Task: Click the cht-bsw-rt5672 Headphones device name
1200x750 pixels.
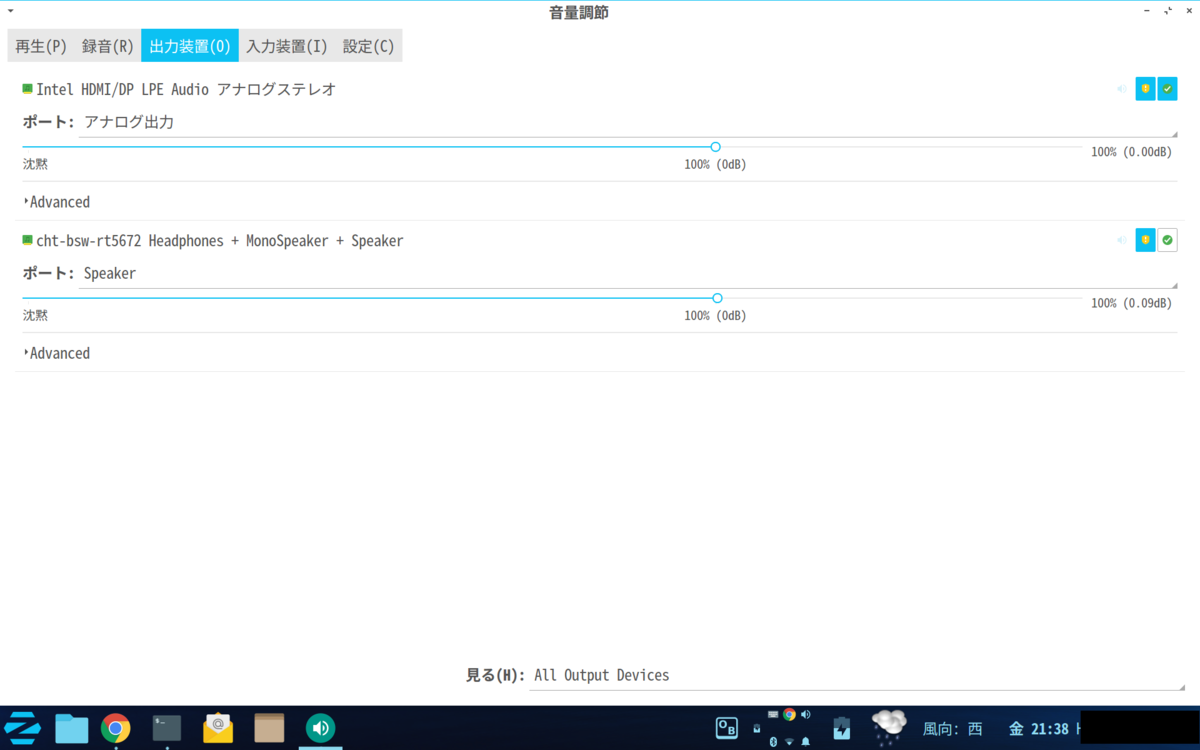Action: [x=220, y=241]
